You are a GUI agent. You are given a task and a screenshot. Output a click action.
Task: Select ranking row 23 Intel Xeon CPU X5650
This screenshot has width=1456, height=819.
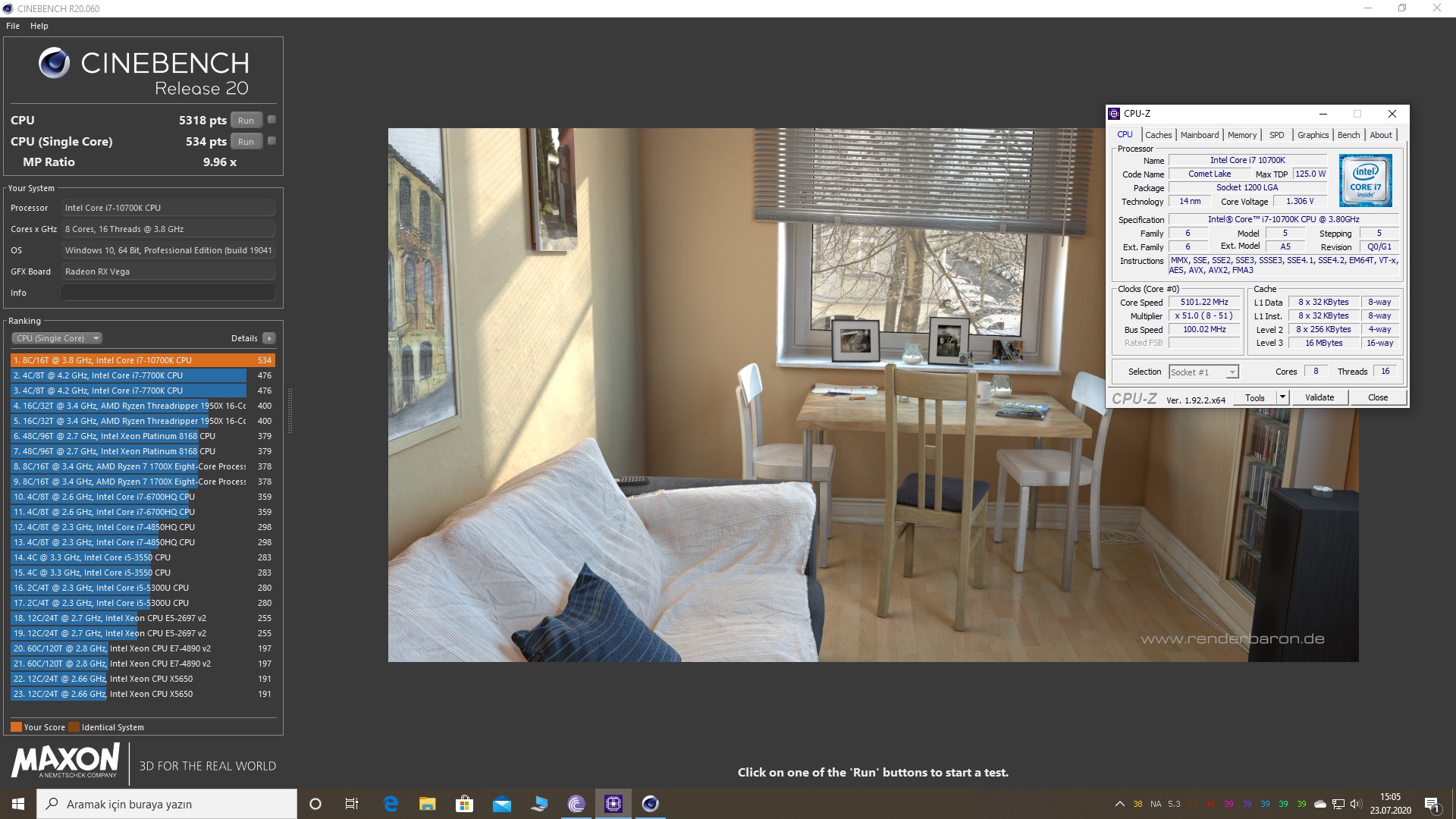pyautogui.click(x=143, y=694)
